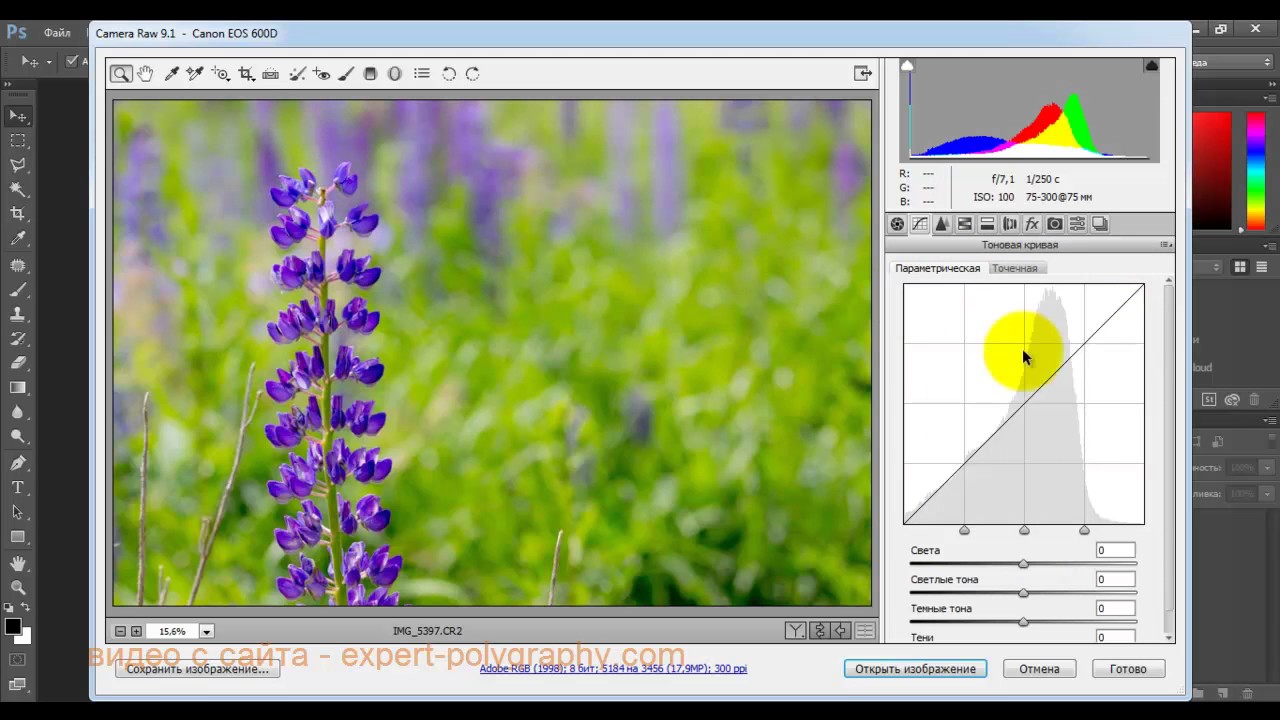Open the Lens Corrections panel icon
The width and height of the screenshot is (1280, 720).
coord(1010,224)
